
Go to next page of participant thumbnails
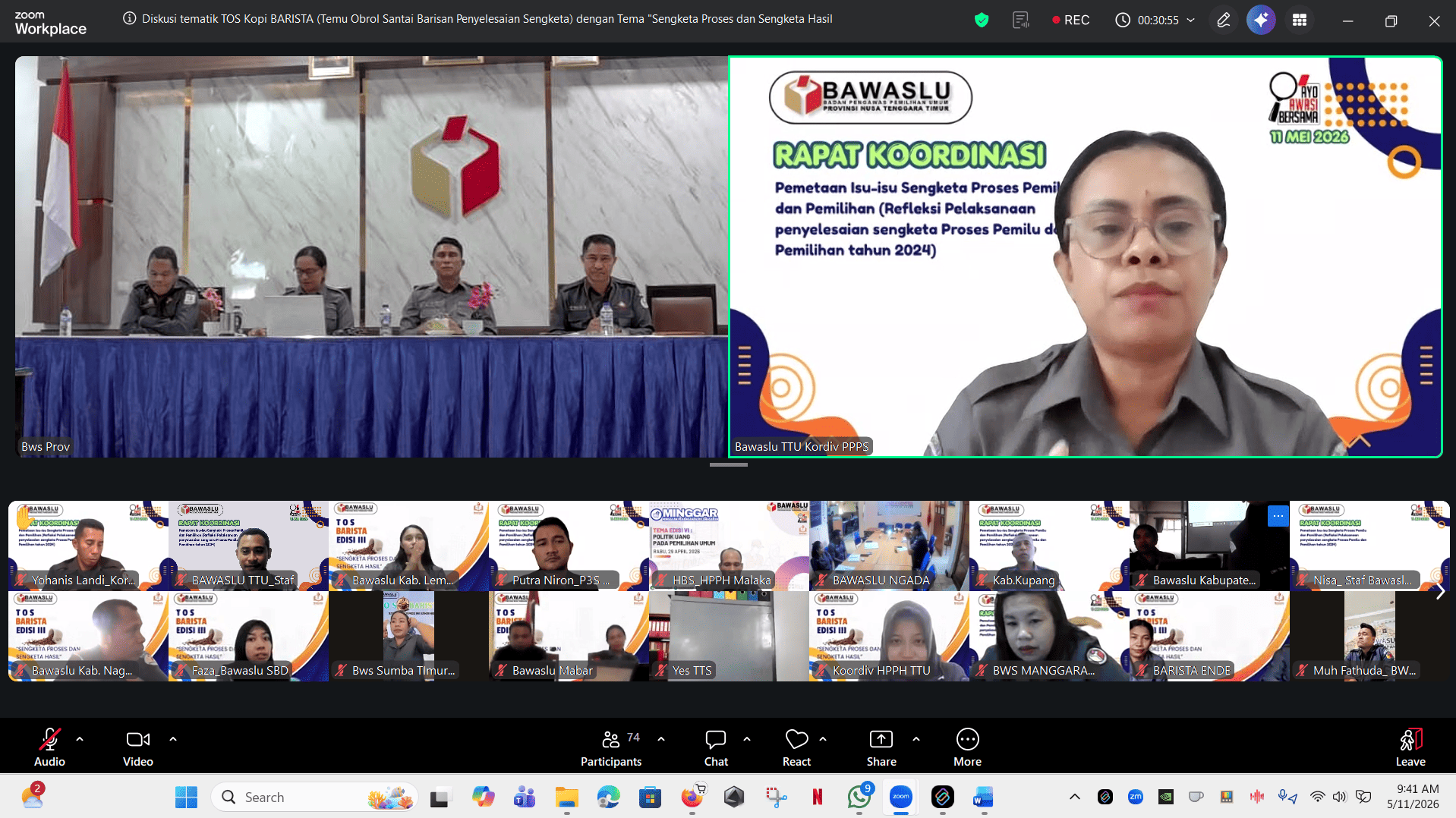pos(1440,591)
